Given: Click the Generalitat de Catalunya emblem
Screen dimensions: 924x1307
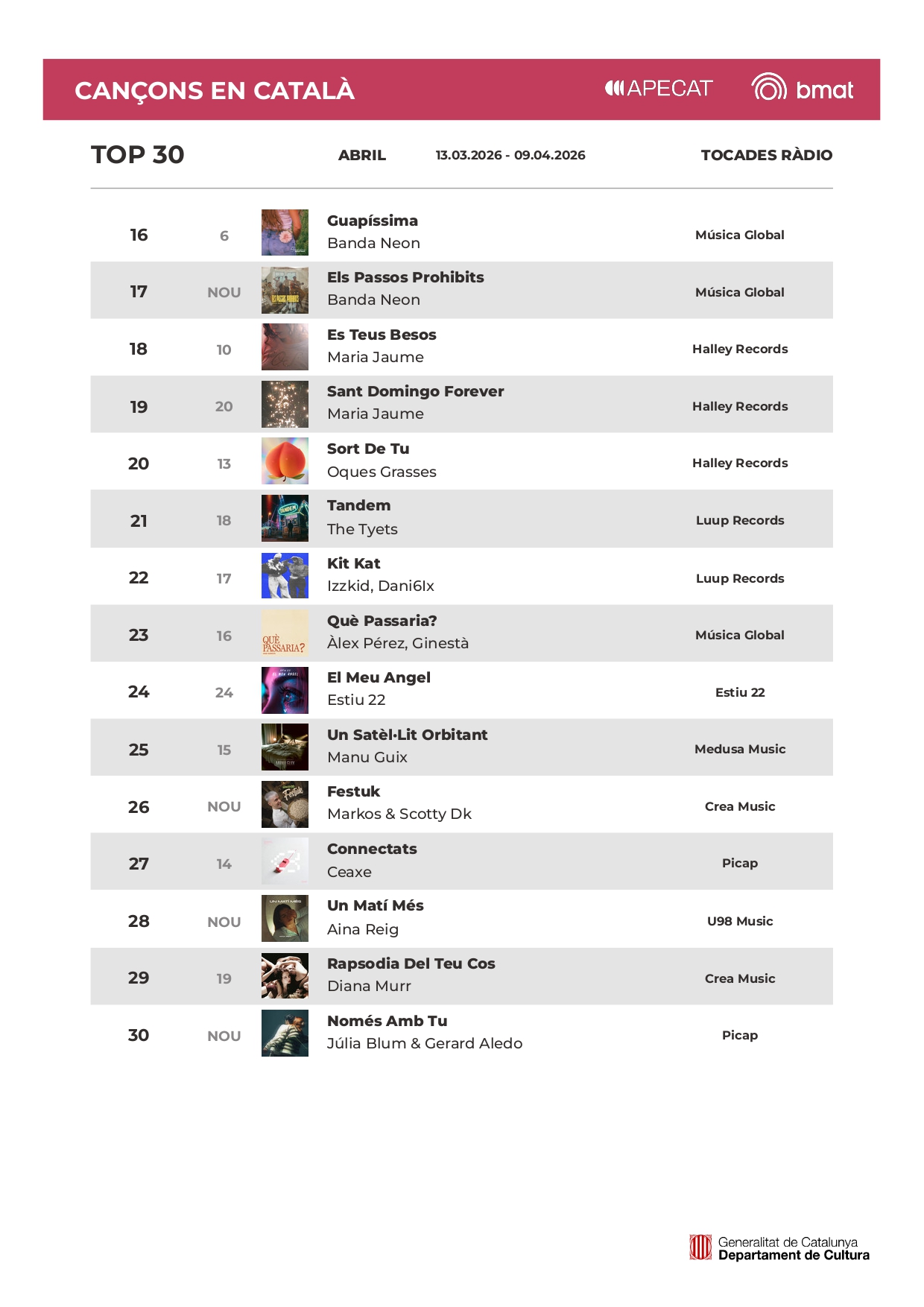Looking at the screenshot, I should (700, 1247).
